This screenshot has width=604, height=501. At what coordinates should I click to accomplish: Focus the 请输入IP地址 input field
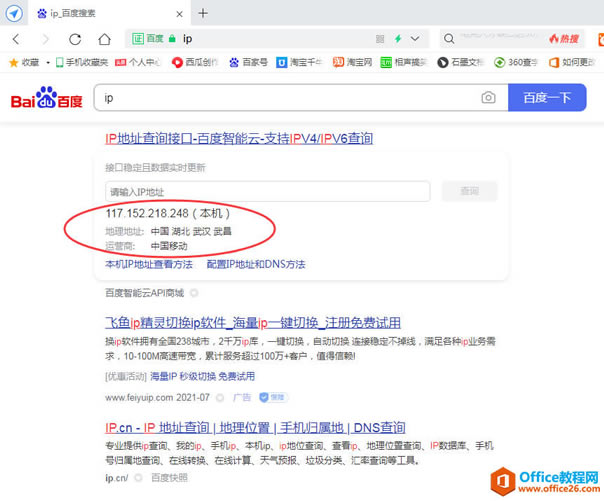(x=268, y=191)
